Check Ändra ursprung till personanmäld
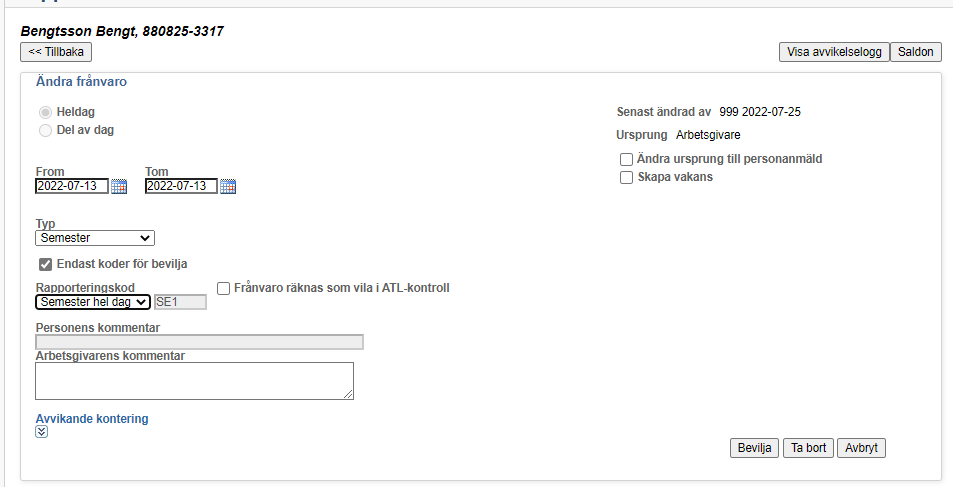This screenshot has height=487, width=953. 627,160
